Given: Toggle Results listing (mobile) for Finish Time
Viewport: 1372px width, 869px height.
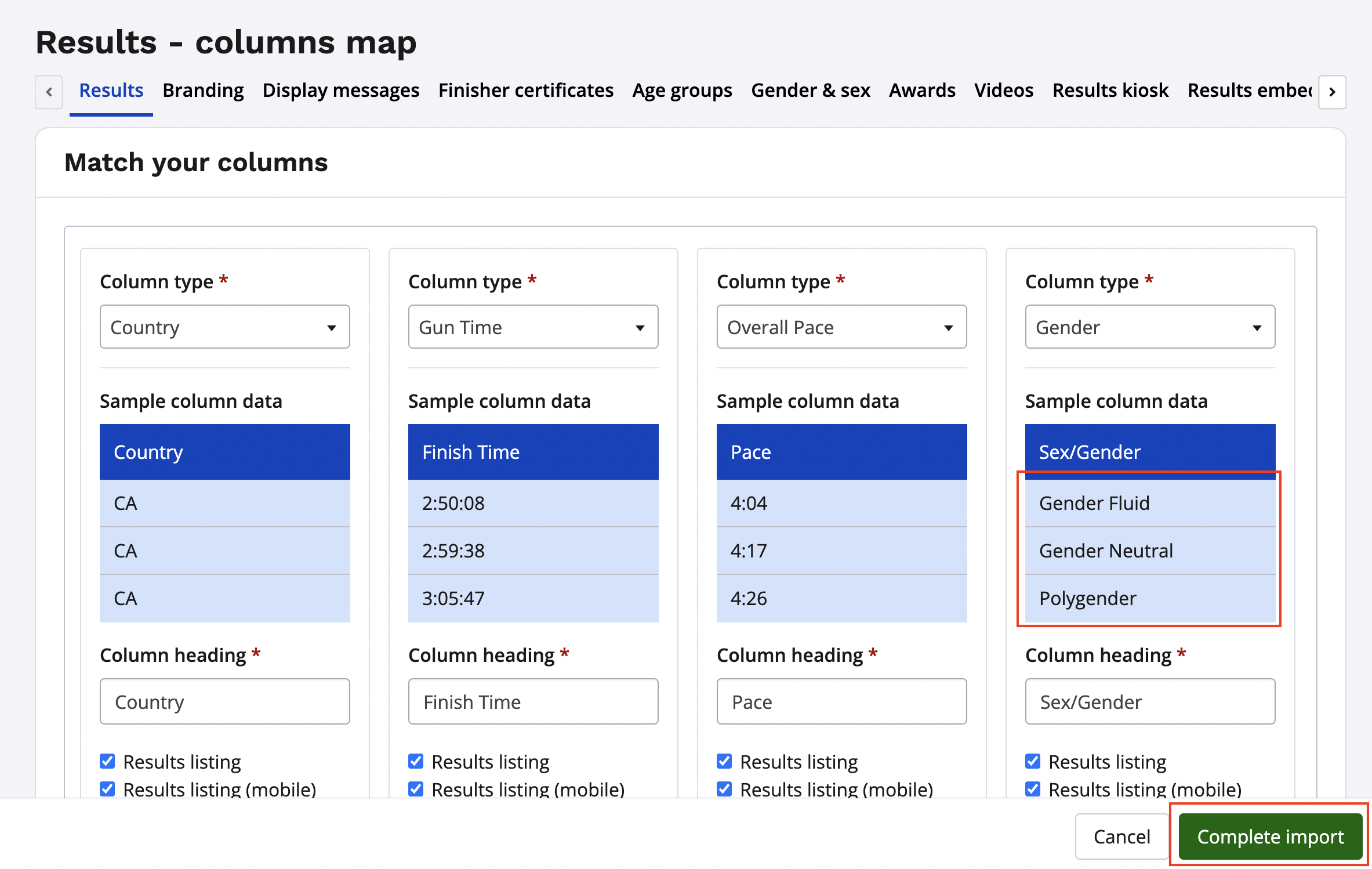Looking at the screenshot, I should [x=416, y=789].
